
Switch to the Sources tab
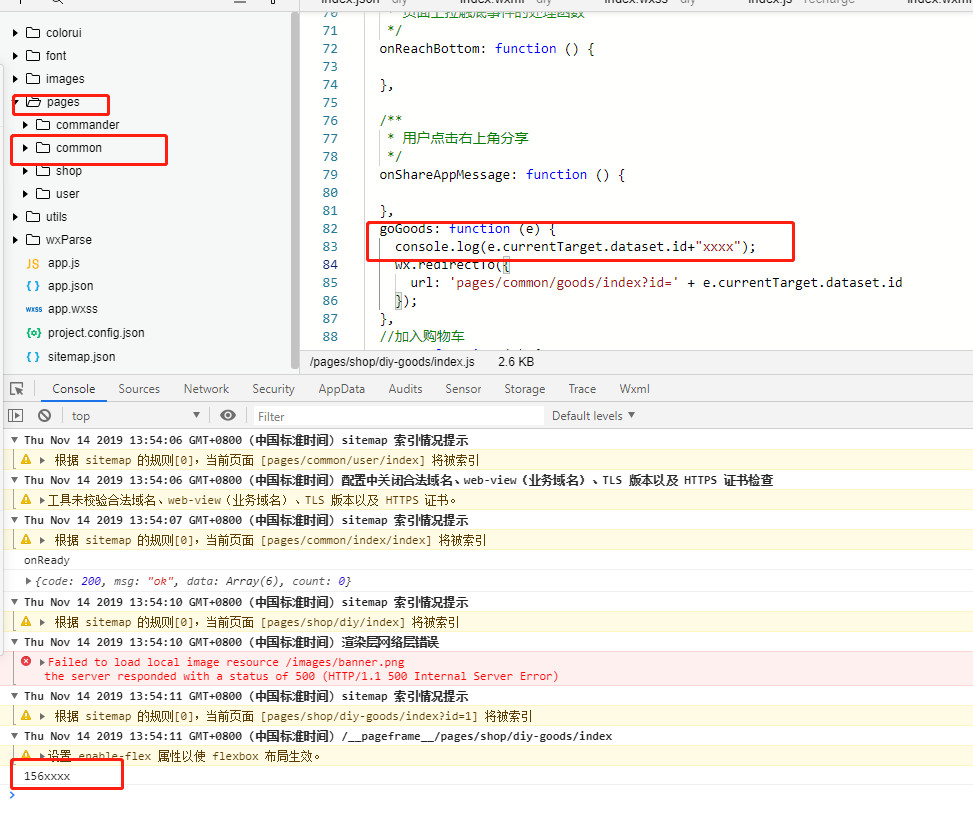139,389
